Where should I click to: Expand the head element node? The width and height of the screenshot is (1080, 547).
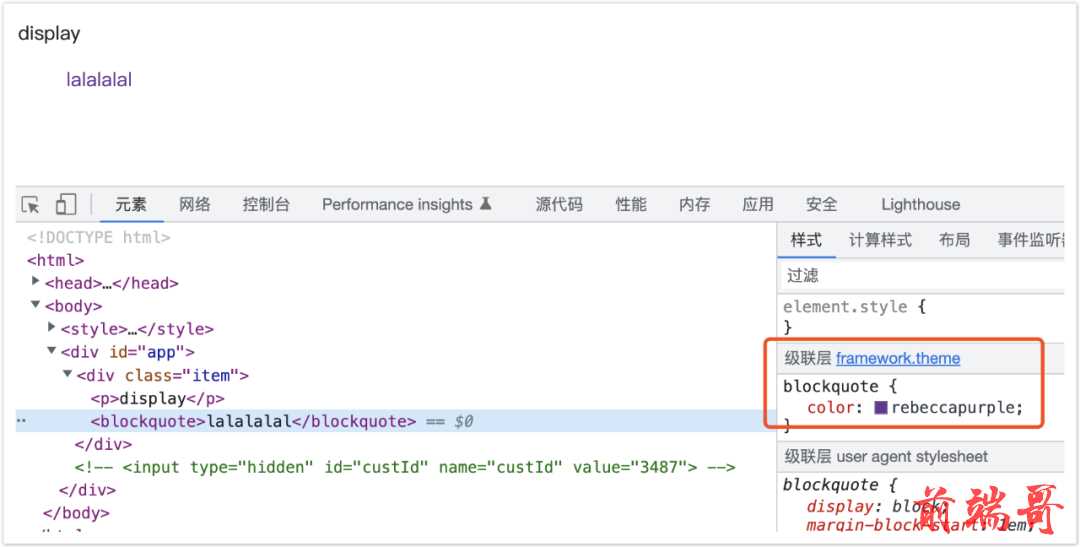35,281
